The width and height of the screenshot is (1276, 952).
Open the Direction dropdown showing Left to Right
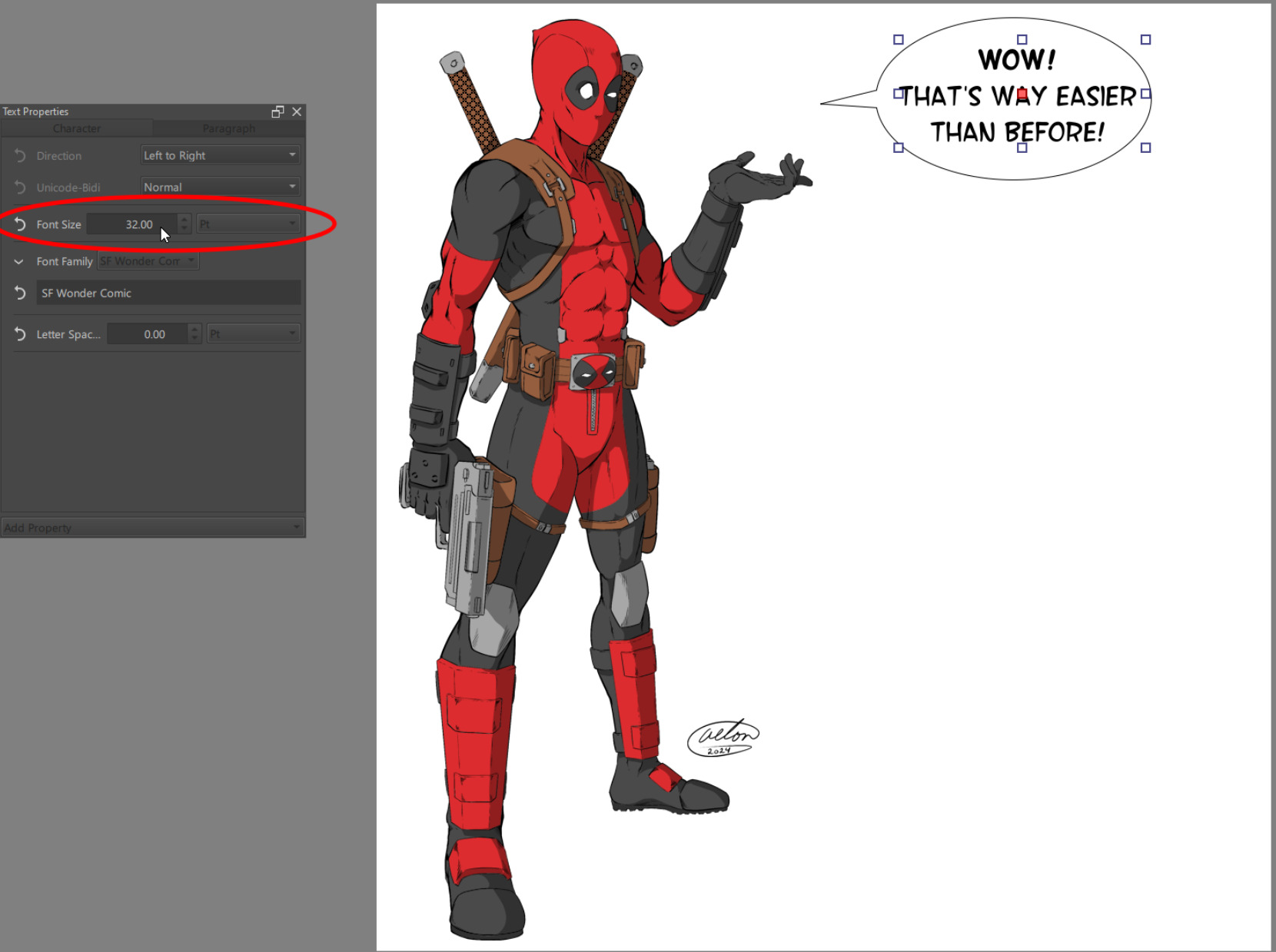[220, 155]
